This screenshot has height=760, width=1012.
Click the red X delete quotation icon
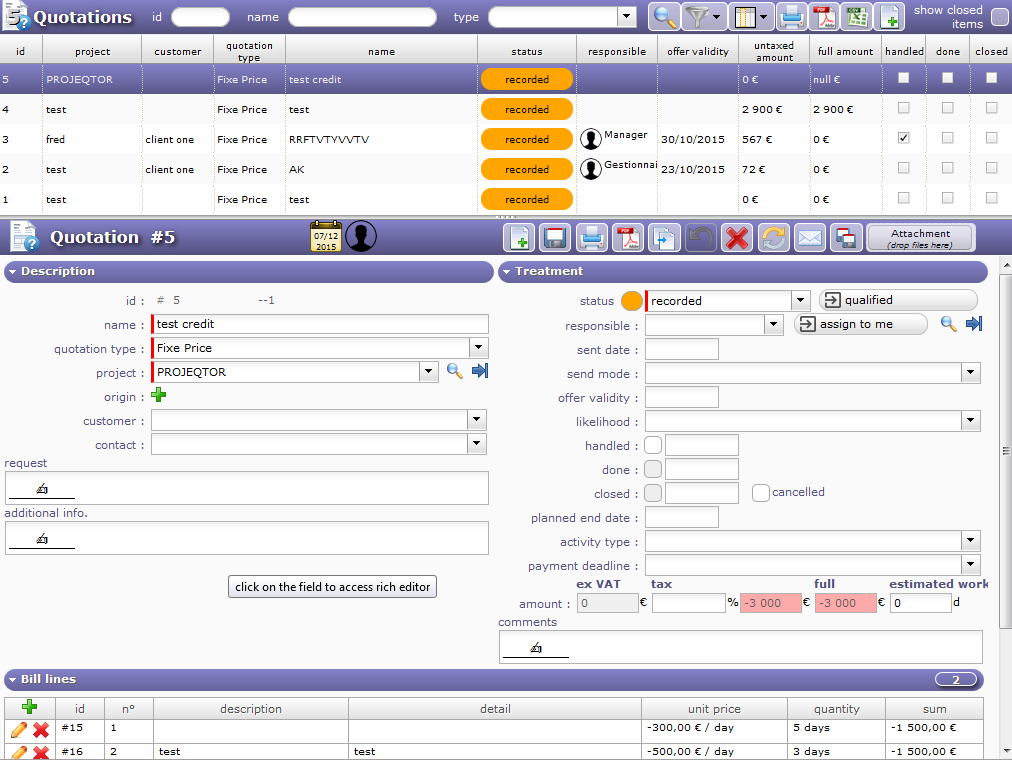point(737,238)
